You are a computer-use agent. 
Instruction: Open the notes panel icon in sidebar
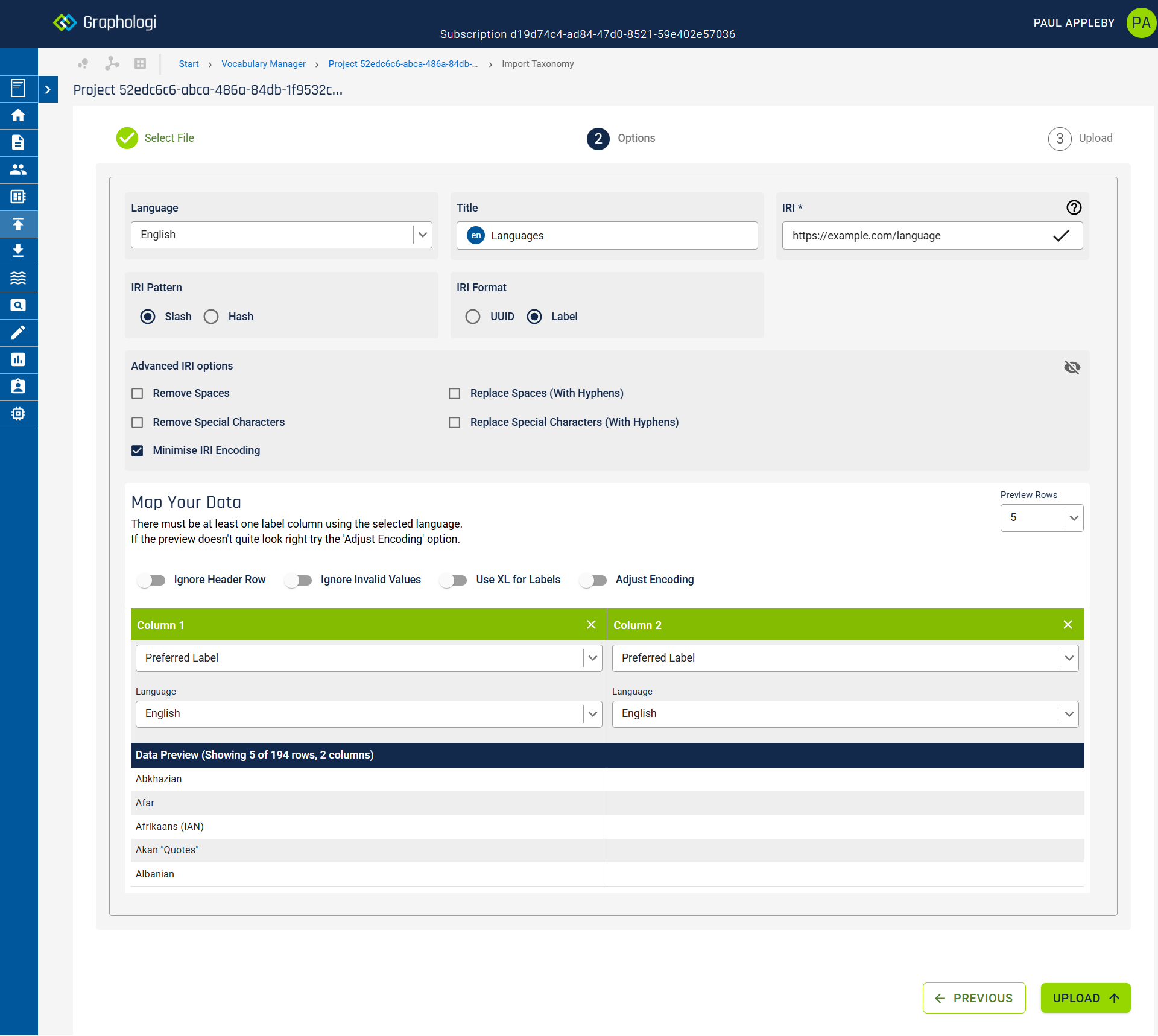pos(18,88)
